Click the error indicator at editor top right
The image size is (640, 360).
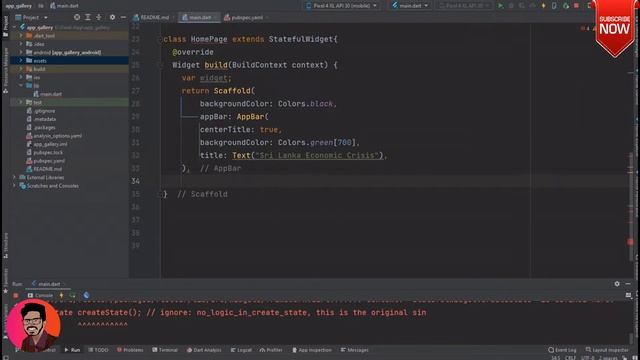pyautogui.click(x=585, y=29)
